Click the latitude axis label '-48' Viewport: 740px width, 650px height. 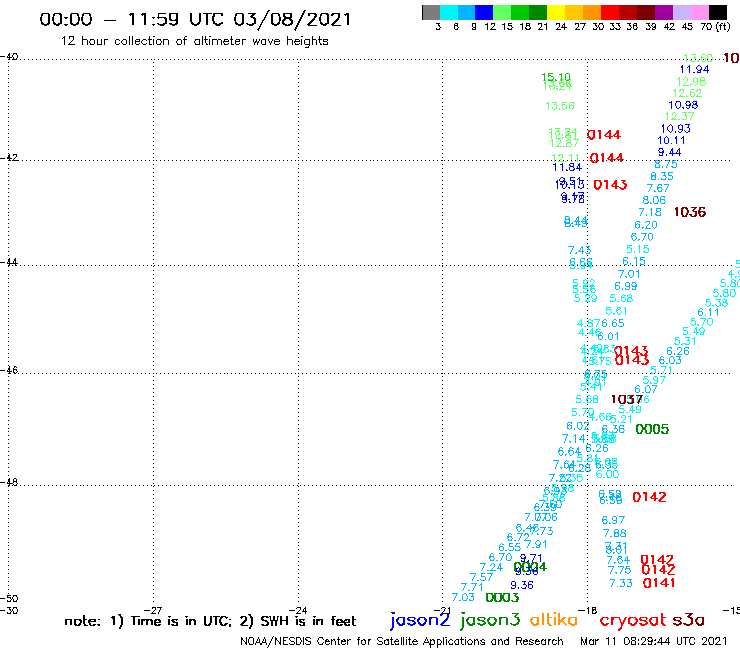click(x=9, y=482)
